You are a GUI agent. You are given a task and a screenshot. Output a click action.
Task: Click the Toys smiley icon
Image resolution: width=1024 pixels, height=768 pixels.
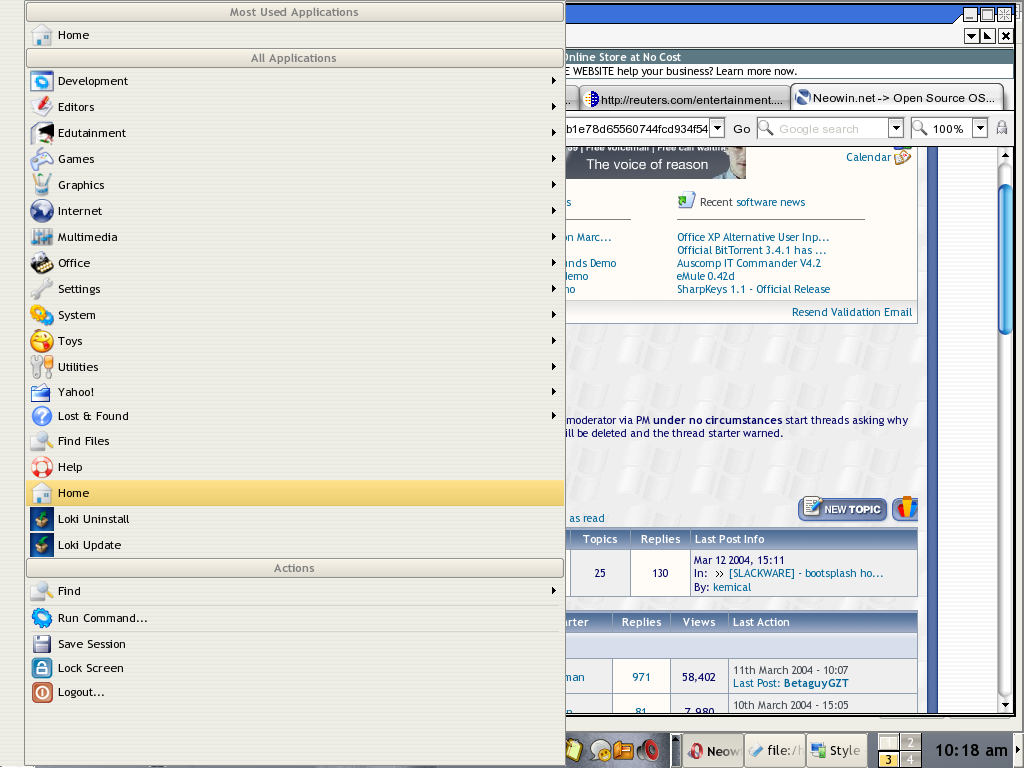(42, 341)
